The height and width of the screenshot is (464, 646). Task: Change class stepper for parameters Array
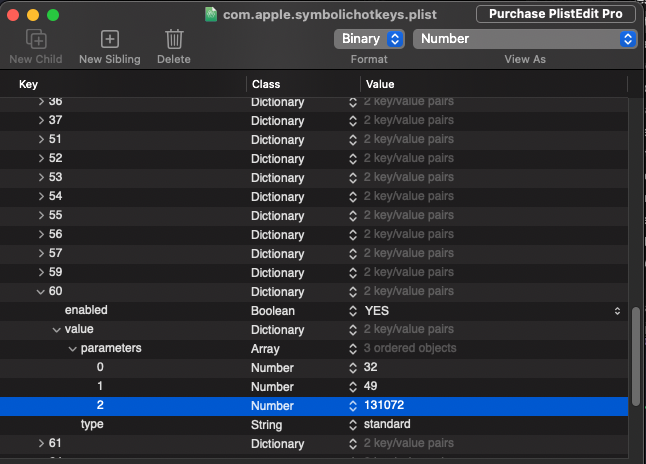[x=353, y=349]
